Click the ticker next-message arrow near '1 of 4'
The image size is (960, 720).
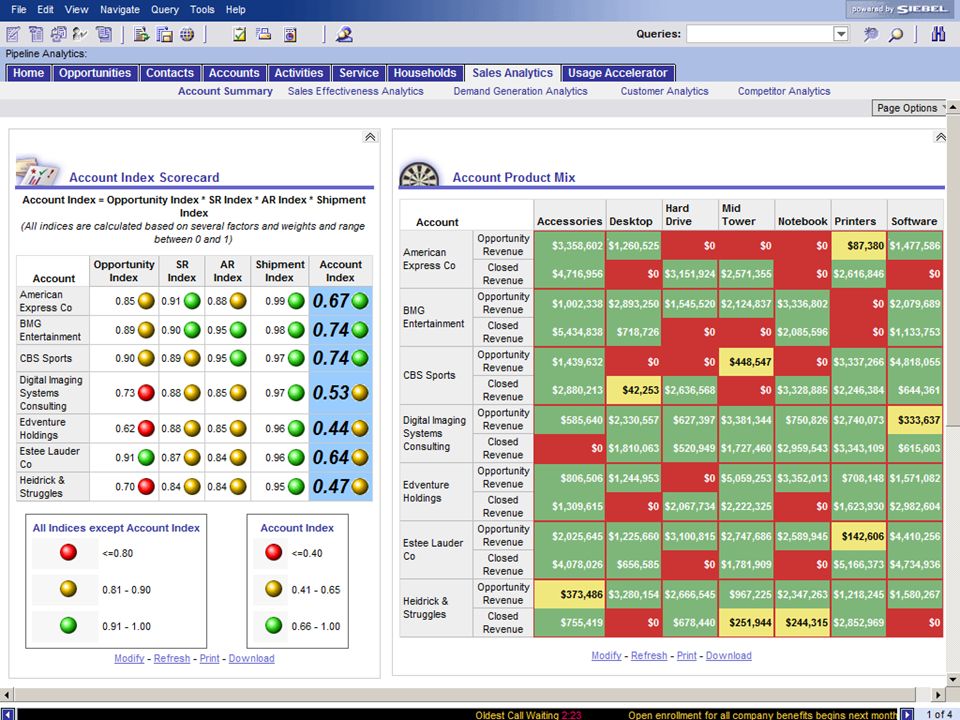pos(907,714)
